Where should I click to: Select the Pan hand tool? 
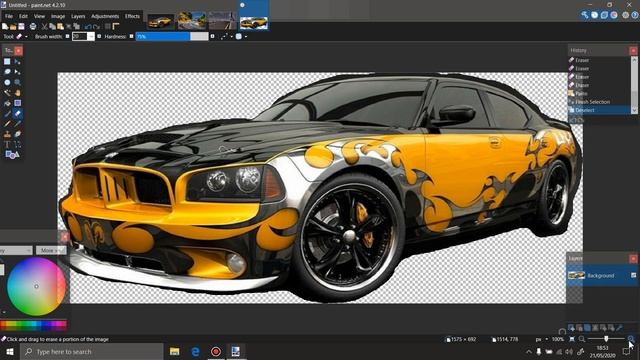18,93
